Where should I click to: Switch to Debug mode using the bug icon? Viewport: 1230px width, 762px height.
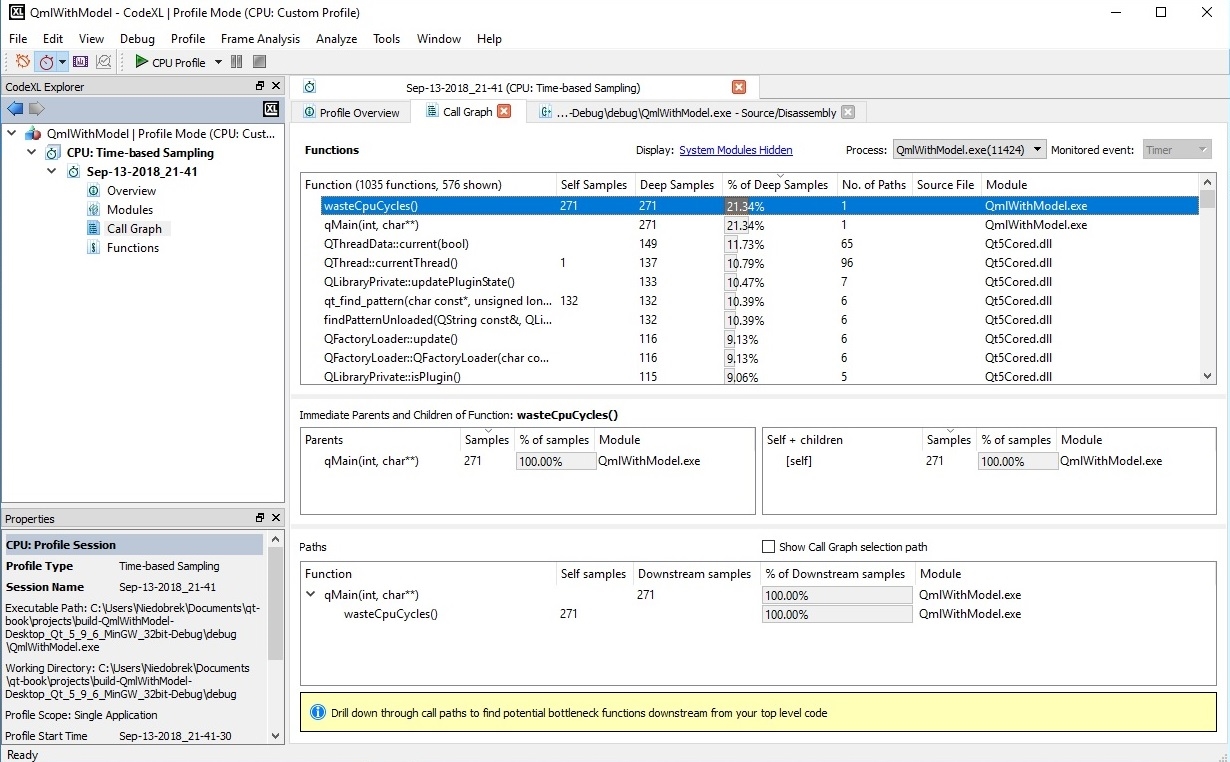click(x=23, y=62)
